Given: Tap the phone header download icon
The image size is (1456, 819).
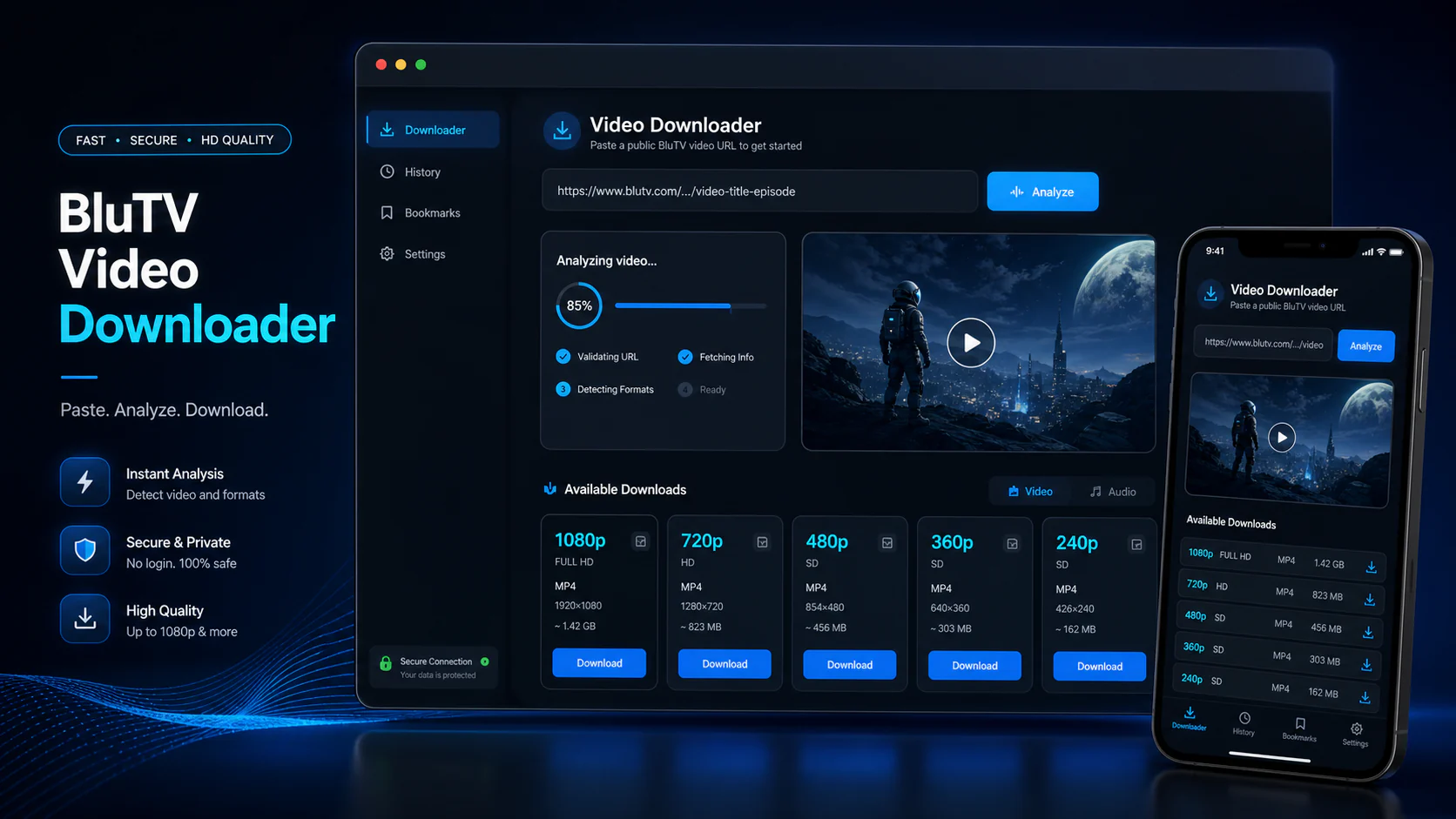Looking at the screenshot, I should (x=1210, y=294).
